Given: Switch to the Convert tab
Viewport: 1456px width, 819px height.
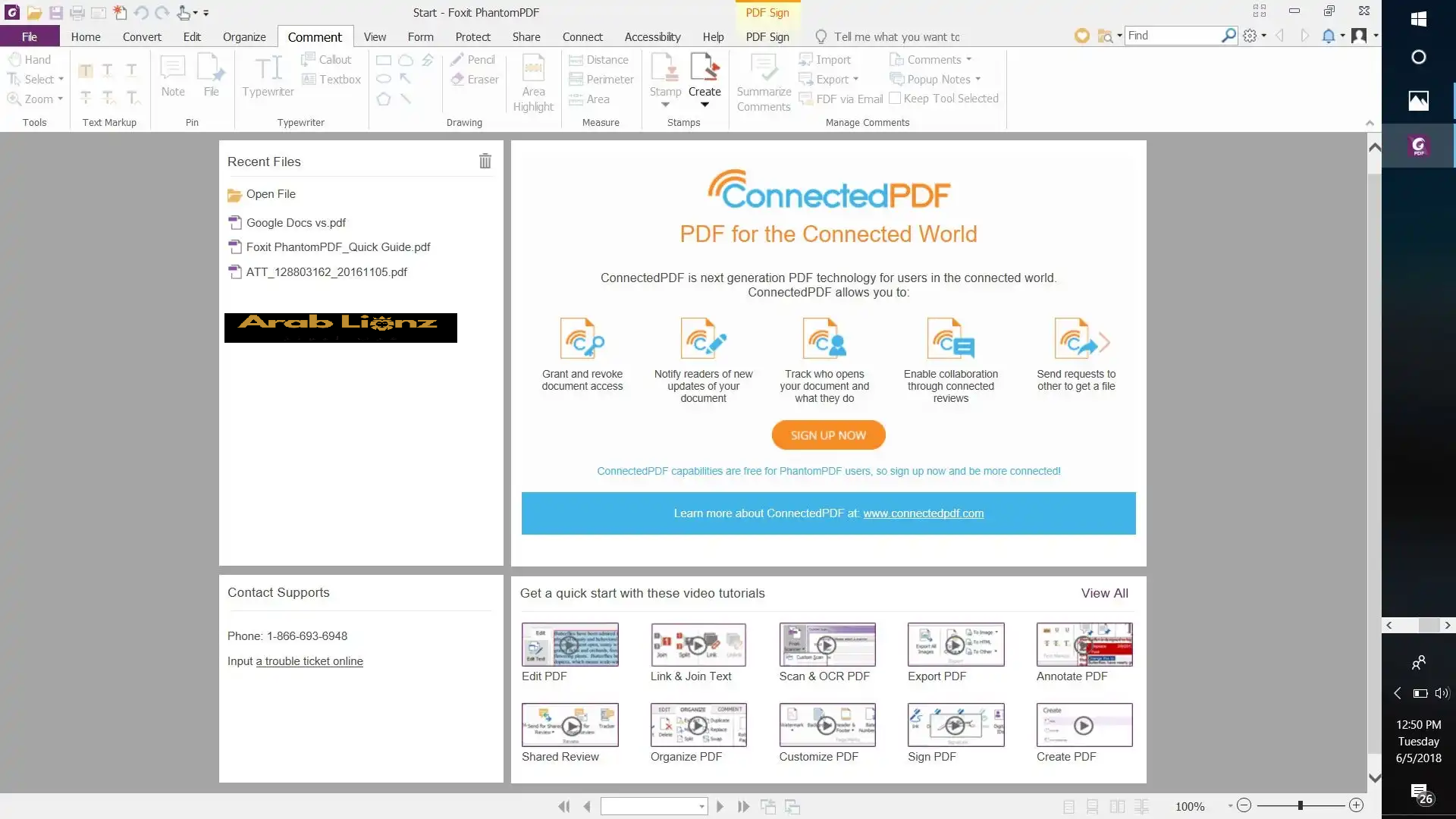Looking at the screenshot, I should point(142,36).
